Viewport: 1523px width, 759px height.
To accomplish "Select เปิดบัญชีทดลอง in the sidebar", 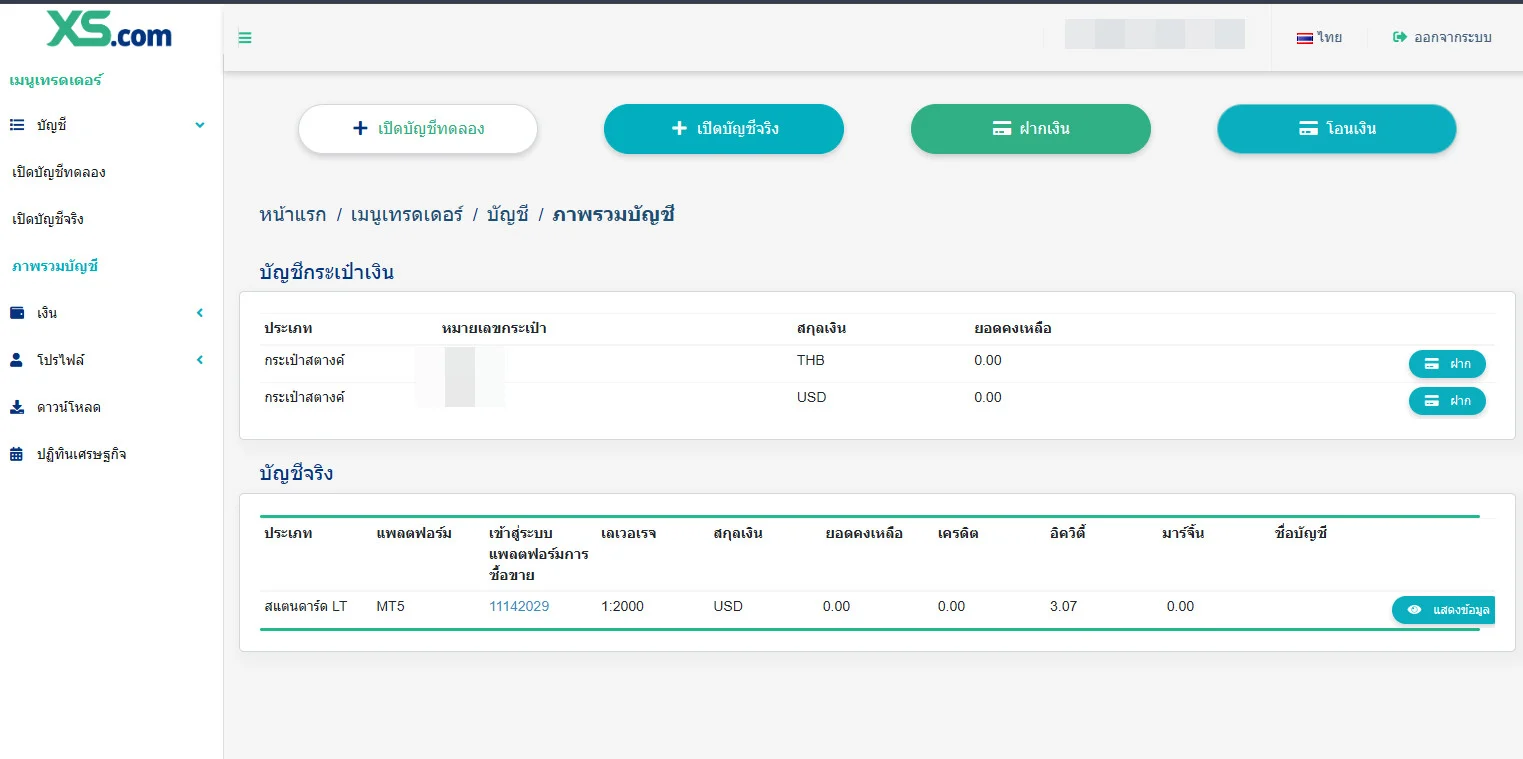I will click(x=59, y=172).
